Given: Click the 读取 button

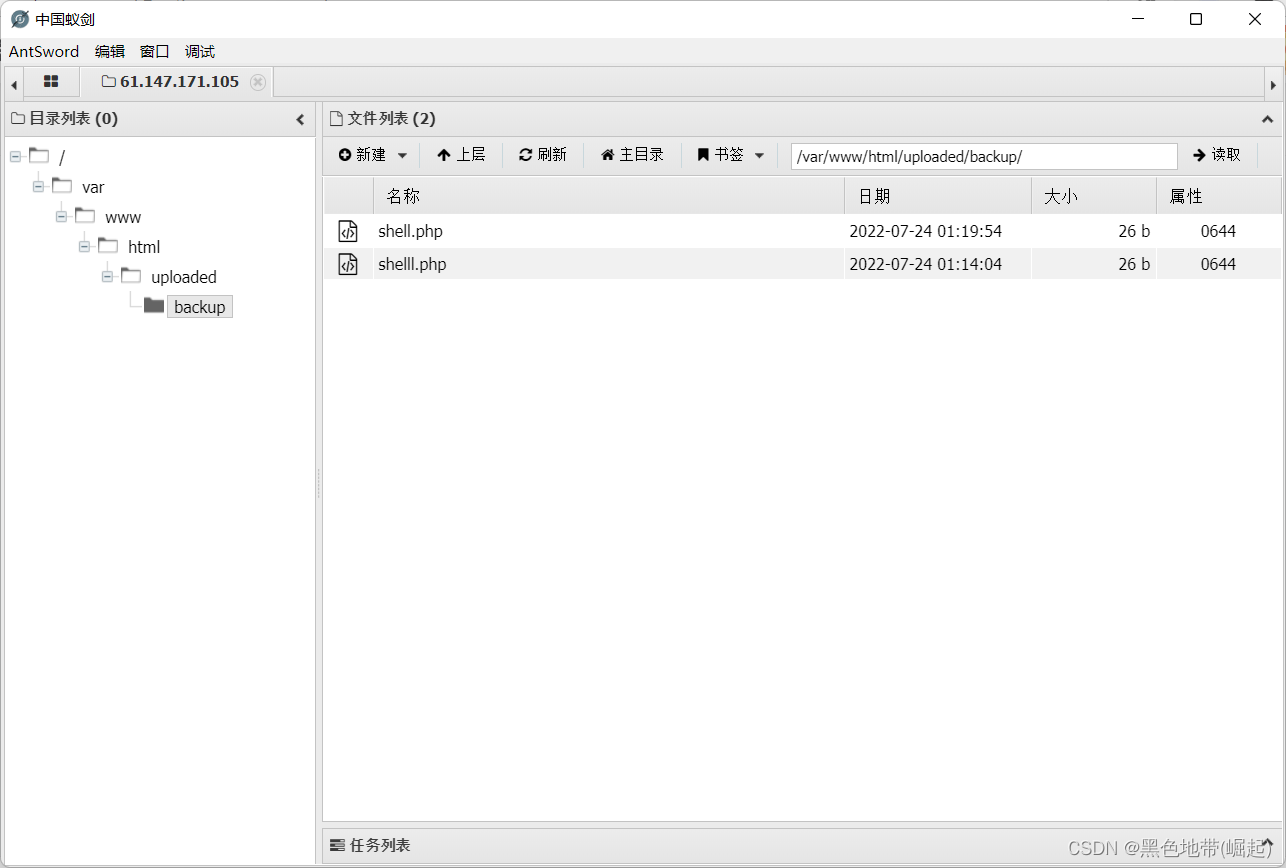Looking at the screenshot, I should click(x=1217, y=155).
